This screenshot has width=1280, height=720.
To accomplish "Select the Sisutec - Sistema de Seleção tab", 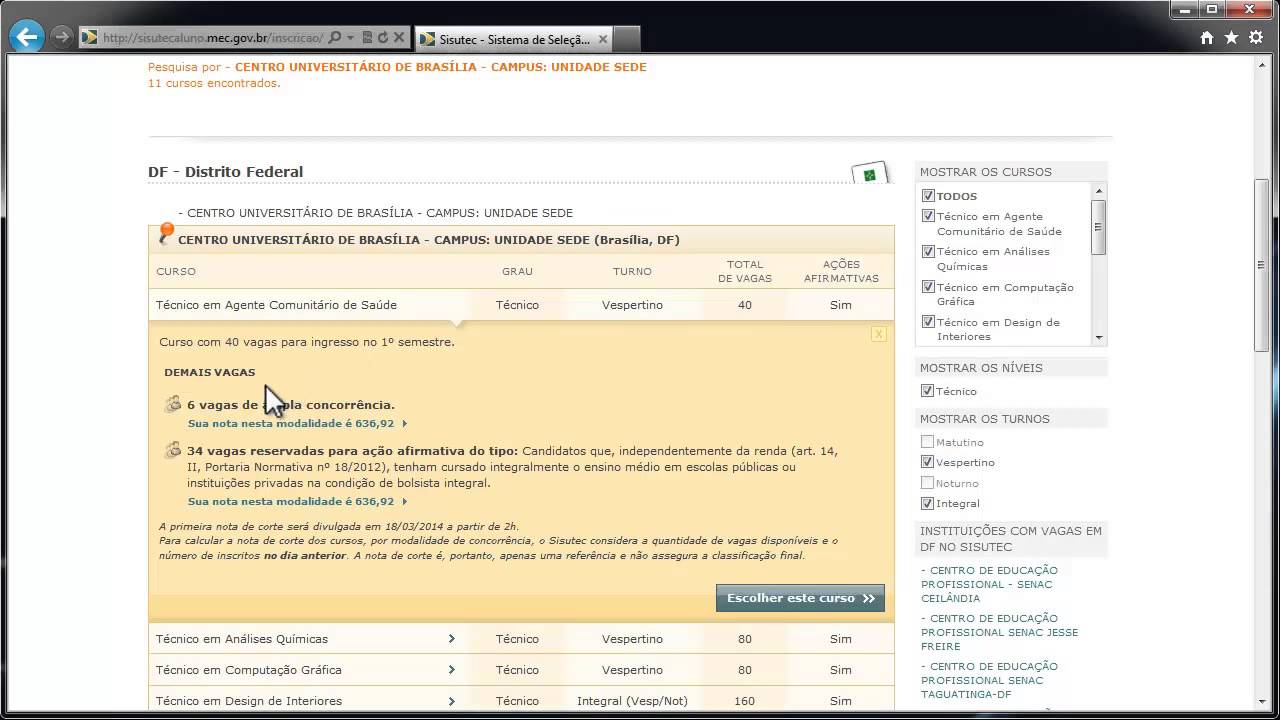I will (x=512, y=39).
